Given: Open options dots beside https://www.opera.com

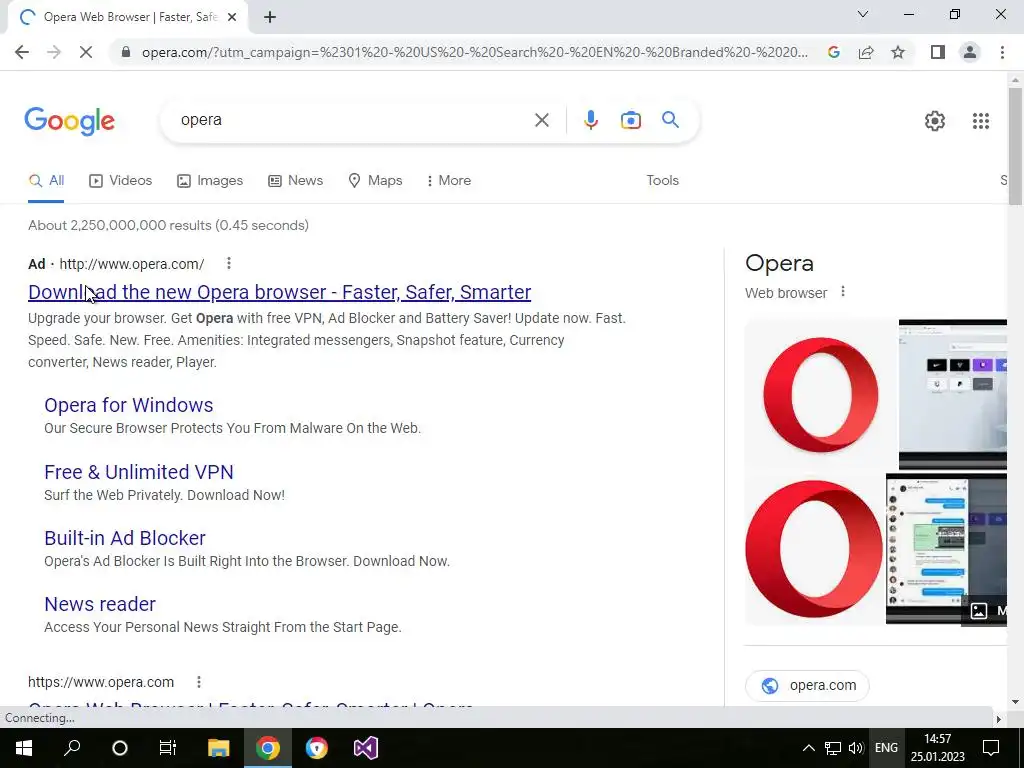Looking at the screenshot, I should click(199, 682).
